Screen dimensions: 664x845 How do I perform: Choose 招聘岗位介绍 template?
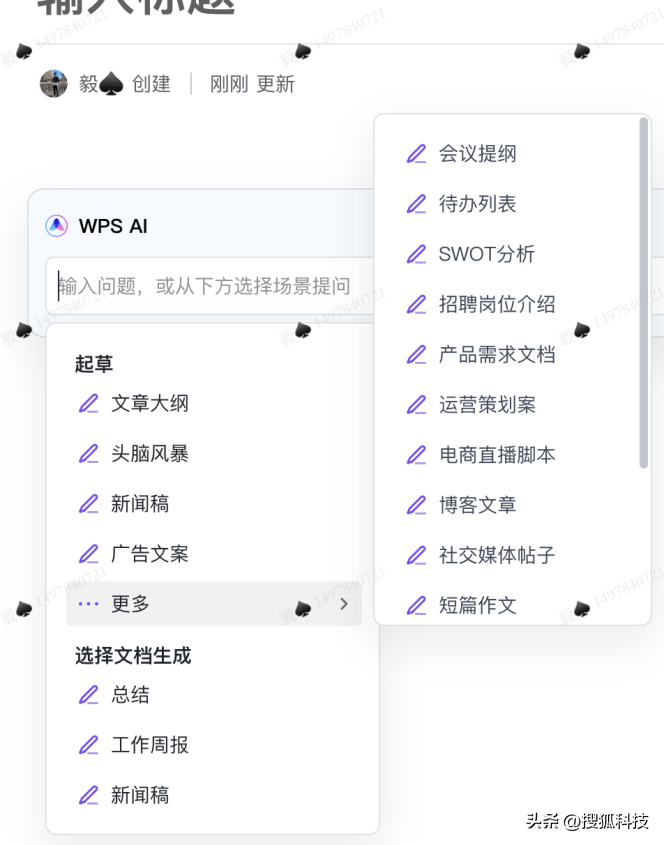pyautogui.click(x=497, y=304)
